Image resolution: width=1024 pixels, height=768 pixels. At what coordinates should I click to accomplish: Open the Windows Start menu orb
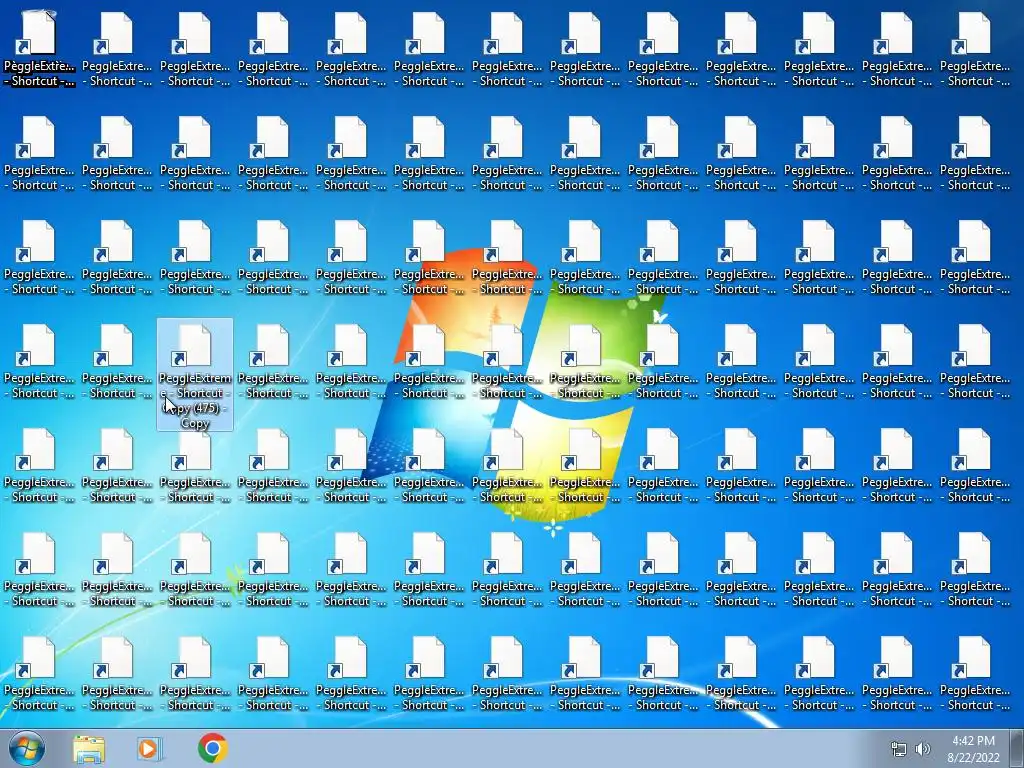[x=26, y=748]
